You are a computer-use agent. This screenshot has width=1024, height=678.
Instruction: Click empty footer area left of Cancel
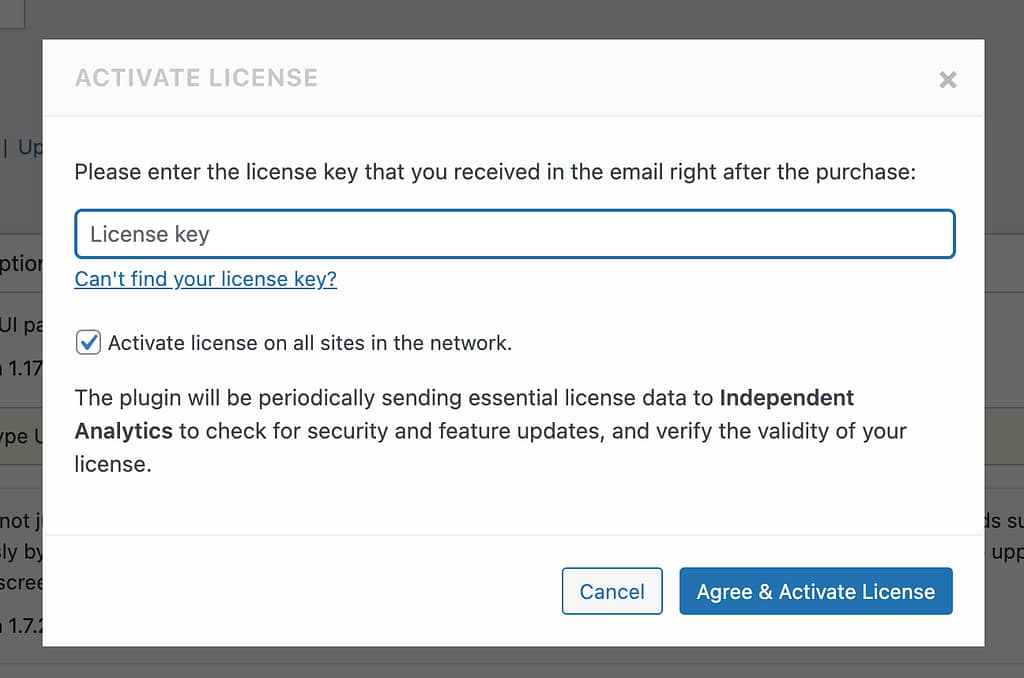click(x=300, y=590)
